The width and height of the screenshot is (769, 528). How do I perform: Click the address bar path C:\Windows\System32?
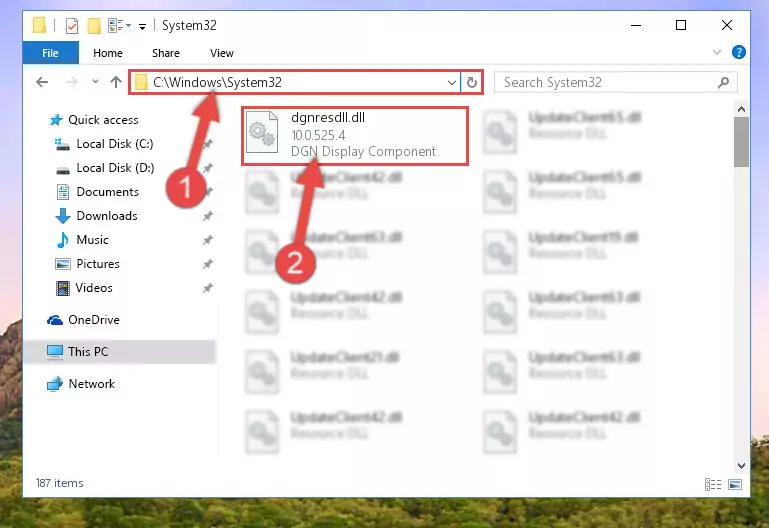tap(217, 82)
